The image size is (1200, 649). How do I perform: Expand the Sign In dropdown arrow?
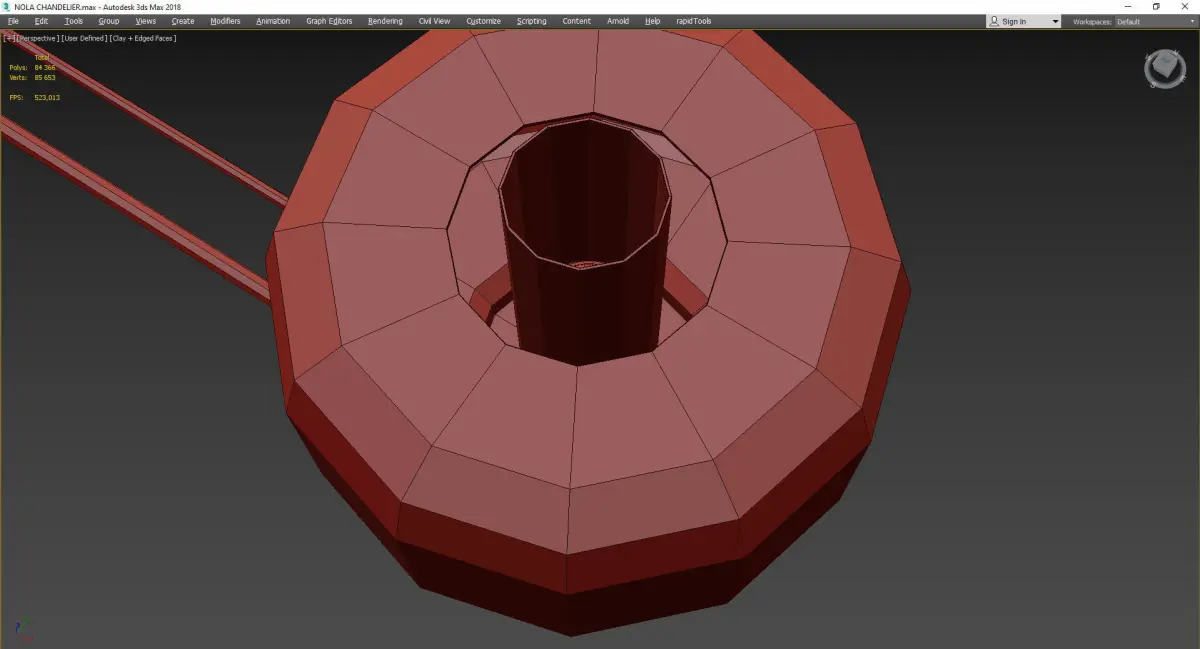[x=1055, y=22]
